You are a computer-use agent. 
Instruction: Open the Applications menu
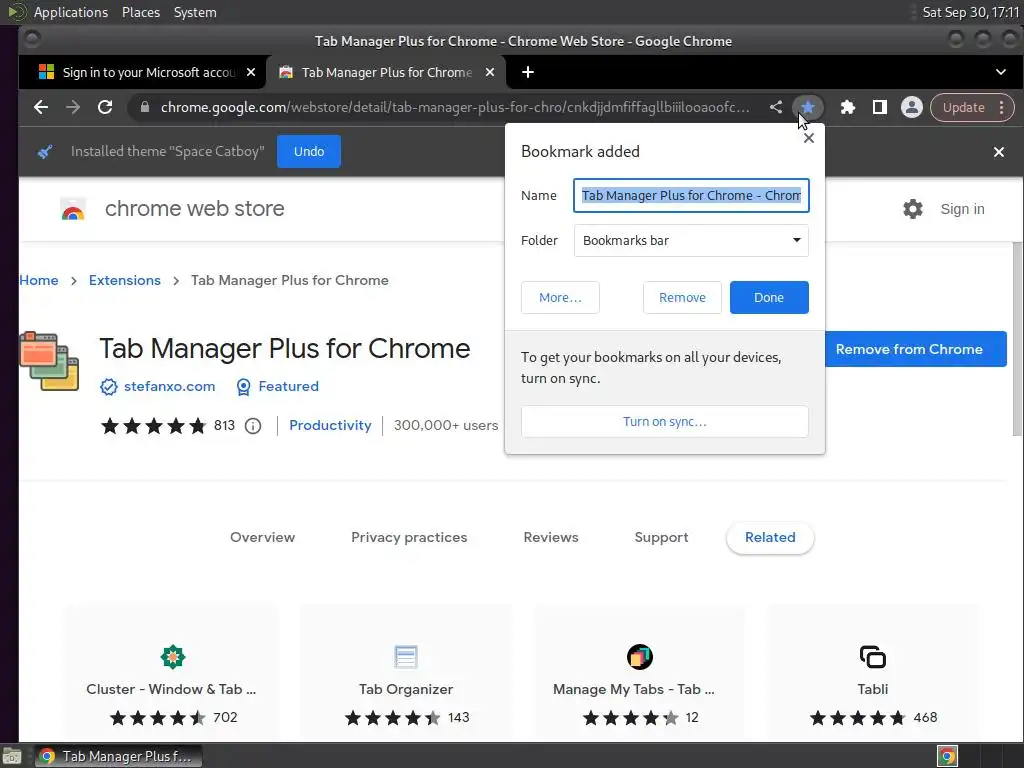71,12
